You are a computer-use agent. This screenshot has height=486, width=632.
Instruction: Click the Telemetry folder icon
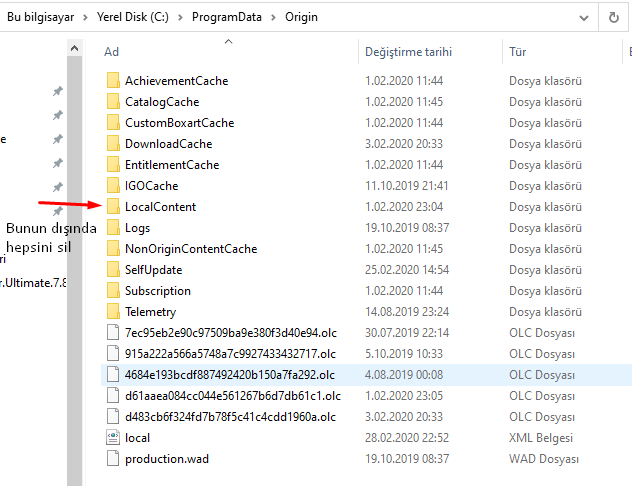[x=113, y=312]
